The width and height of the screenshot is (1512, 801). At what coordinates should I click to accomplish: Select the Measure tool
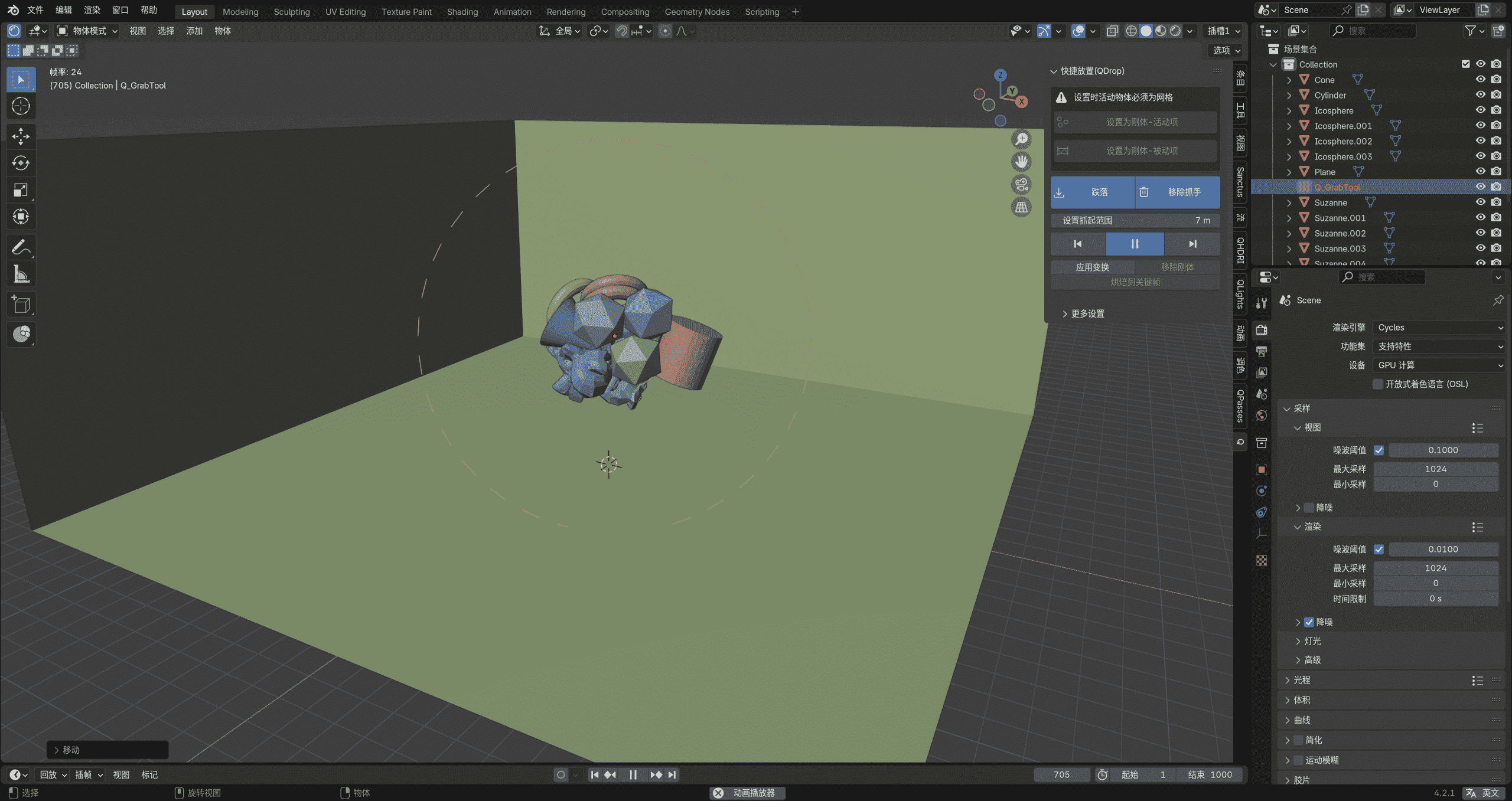click(x=21, y=274)
